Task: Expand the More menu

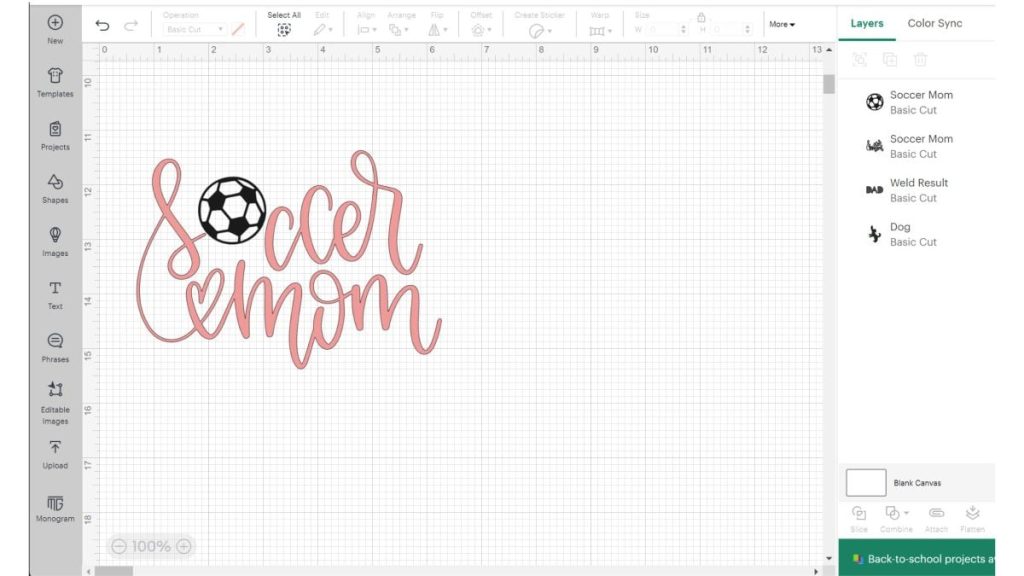Action: 782,24
